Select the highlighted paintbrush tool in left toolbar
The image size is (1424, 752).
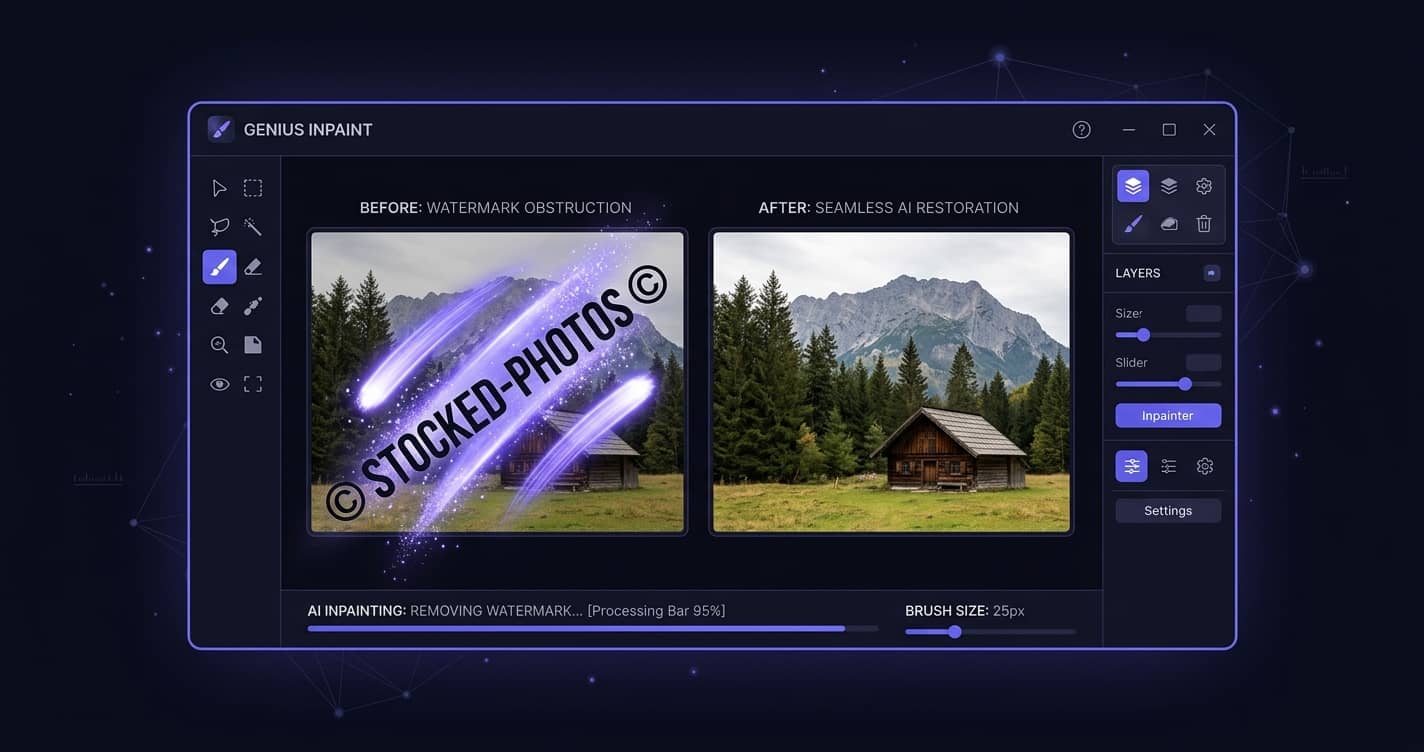(x=219, y=267)
